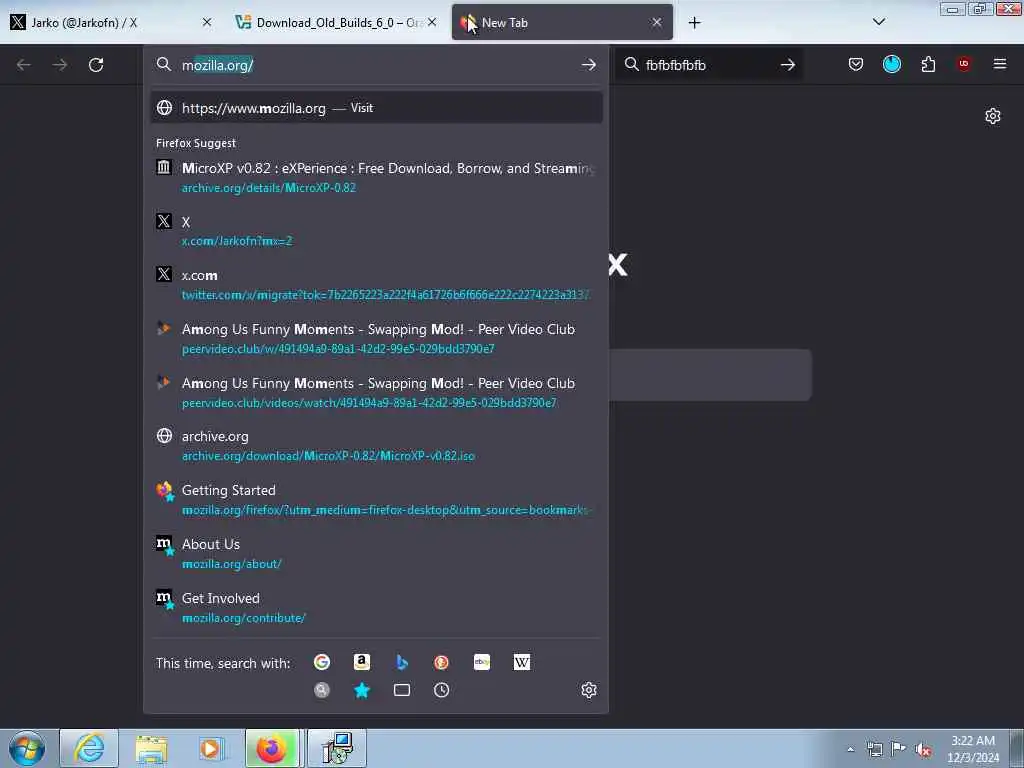The width and height of the screenshot is (1024, 768).
Task: Switch to the Jarko (@Jarkofn) / X tab
Action: pyautogui.click(x=111, y=22)
